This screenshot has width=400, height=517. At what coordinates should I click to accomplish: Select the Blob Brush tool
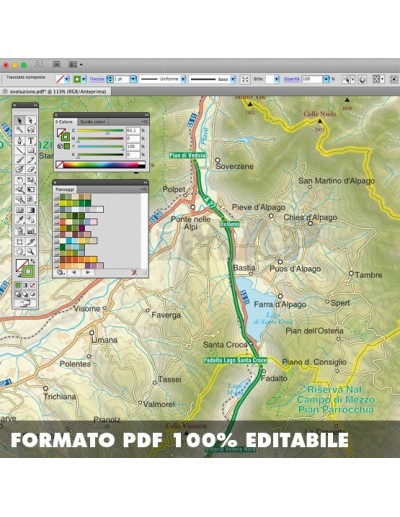tap(20, 169)
